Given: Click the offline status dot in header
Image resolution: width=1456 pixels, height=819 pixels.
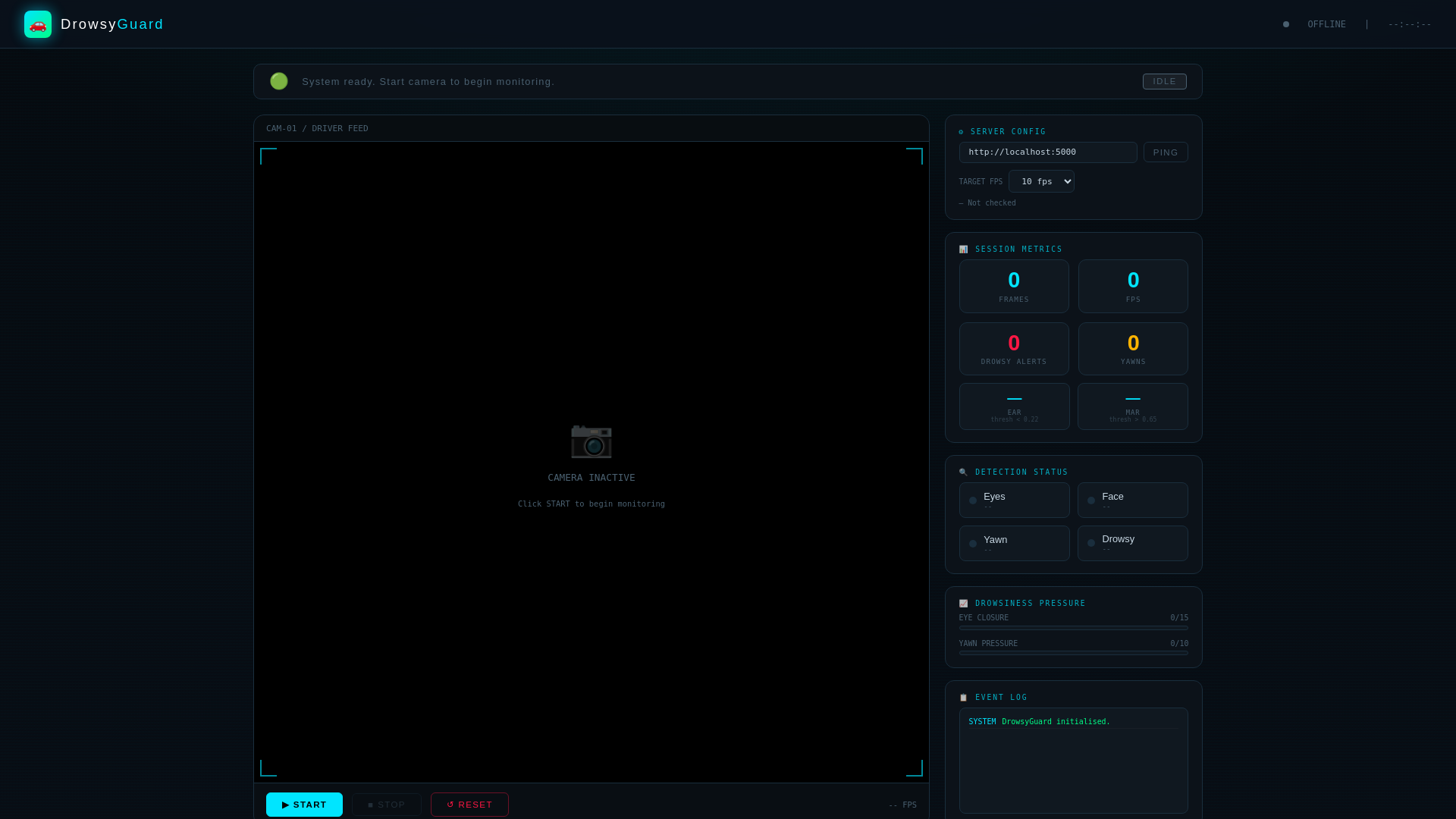Looking at the screenshot, I should (x=1286, y=24).
